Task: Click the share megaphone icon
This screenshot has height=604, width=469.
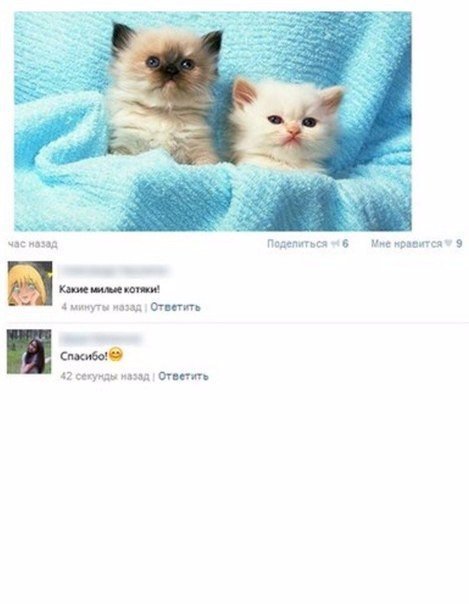Action: pos(335,244)
